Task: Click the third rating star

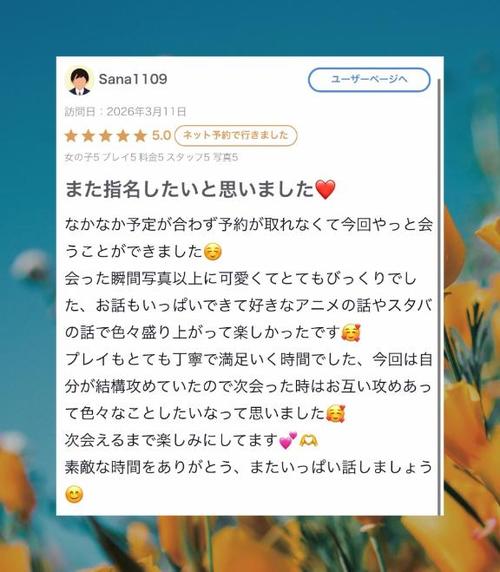Action: 105,136
